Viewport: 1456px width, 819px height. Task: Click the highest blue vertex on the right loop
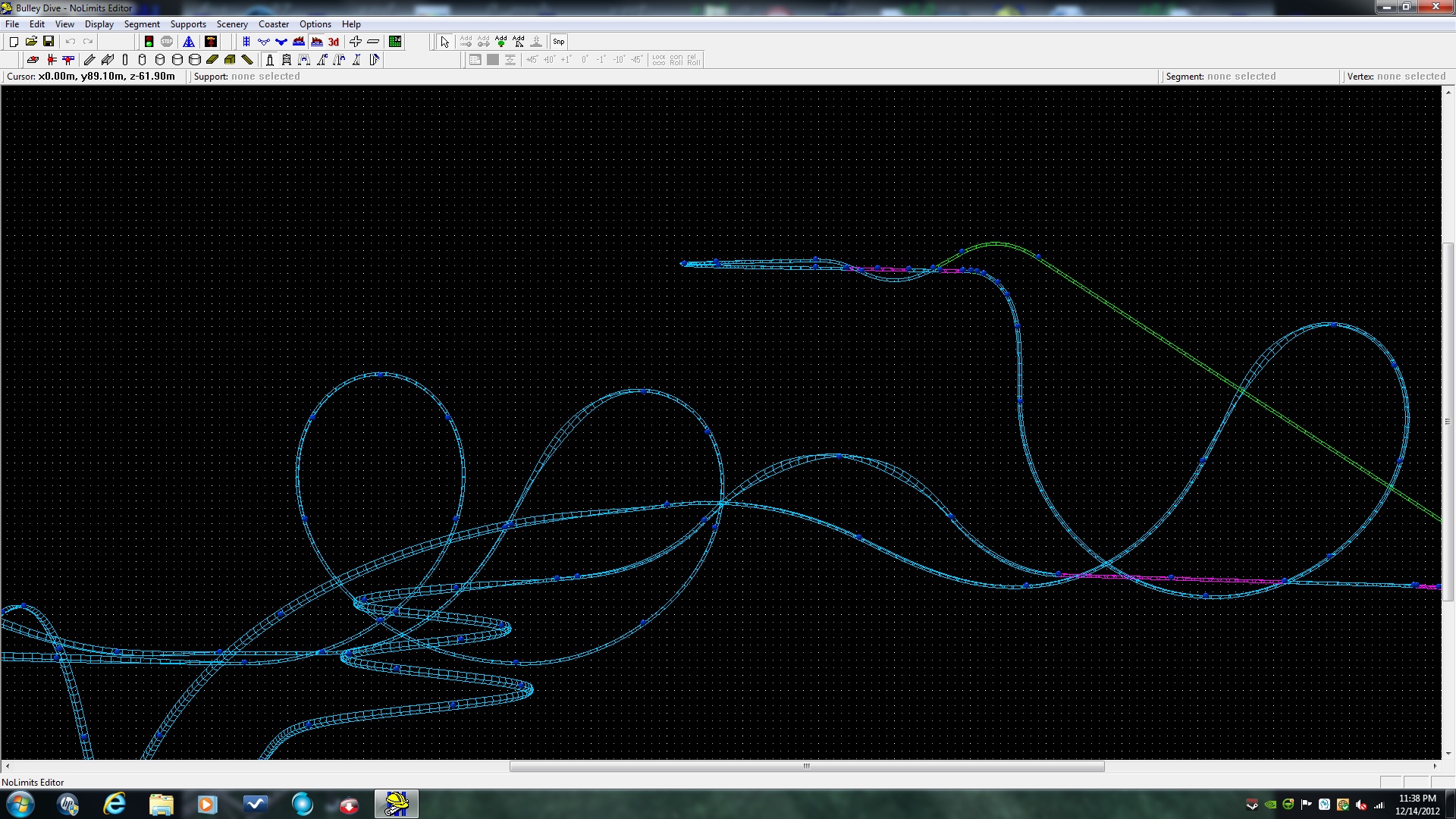click(x=1333, y=325)
